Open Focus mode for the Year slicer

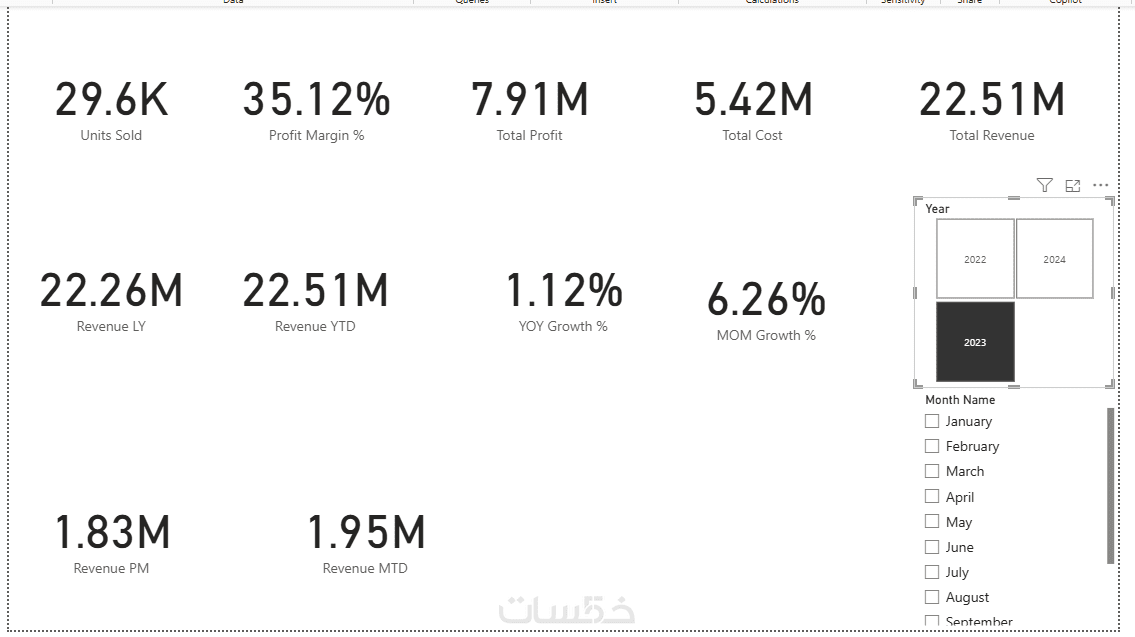point(1073,185)
